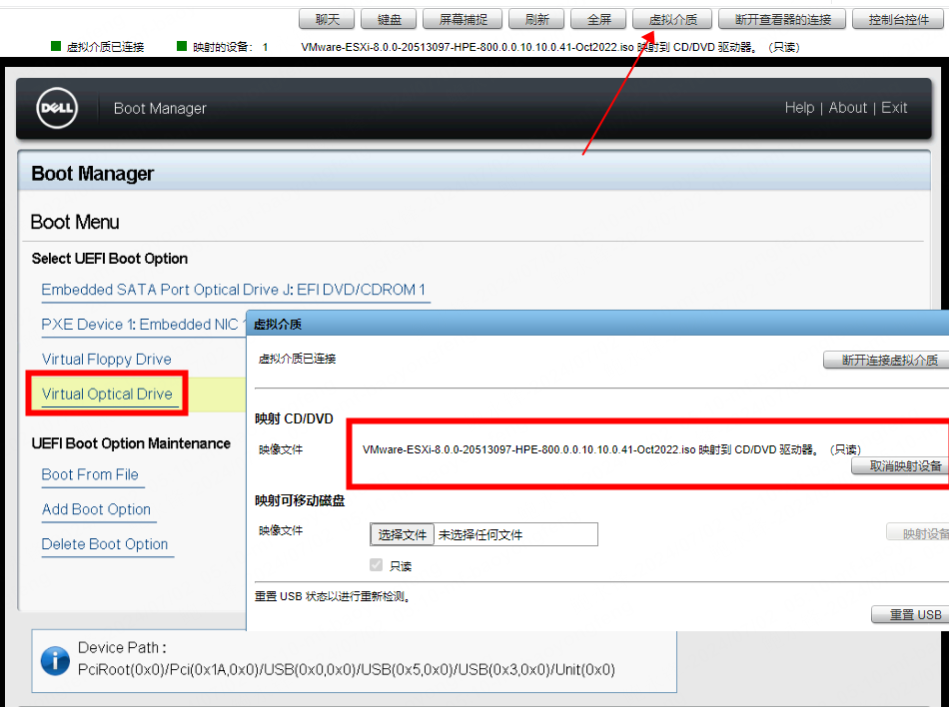Open the 虚拟介质 virtual media toolbar button
Image resolution: width=949 pixels, height=707 pixels.
click(x=672, y=19)
